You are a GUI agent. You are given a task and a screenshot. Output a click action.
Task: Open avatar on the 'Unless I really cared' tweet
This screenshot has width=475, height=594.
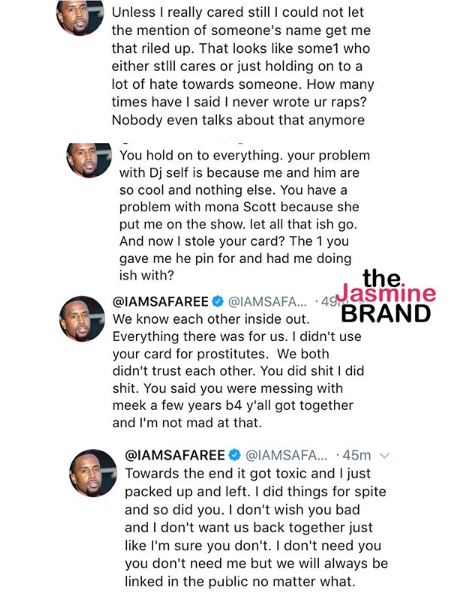pyautogui.click(x=80, y=17)
